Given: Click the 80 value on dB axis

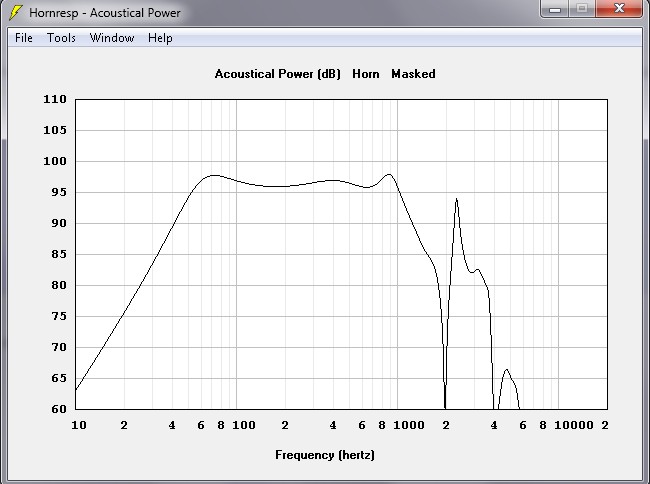Looking at the screenshot, I should [58, 286].
